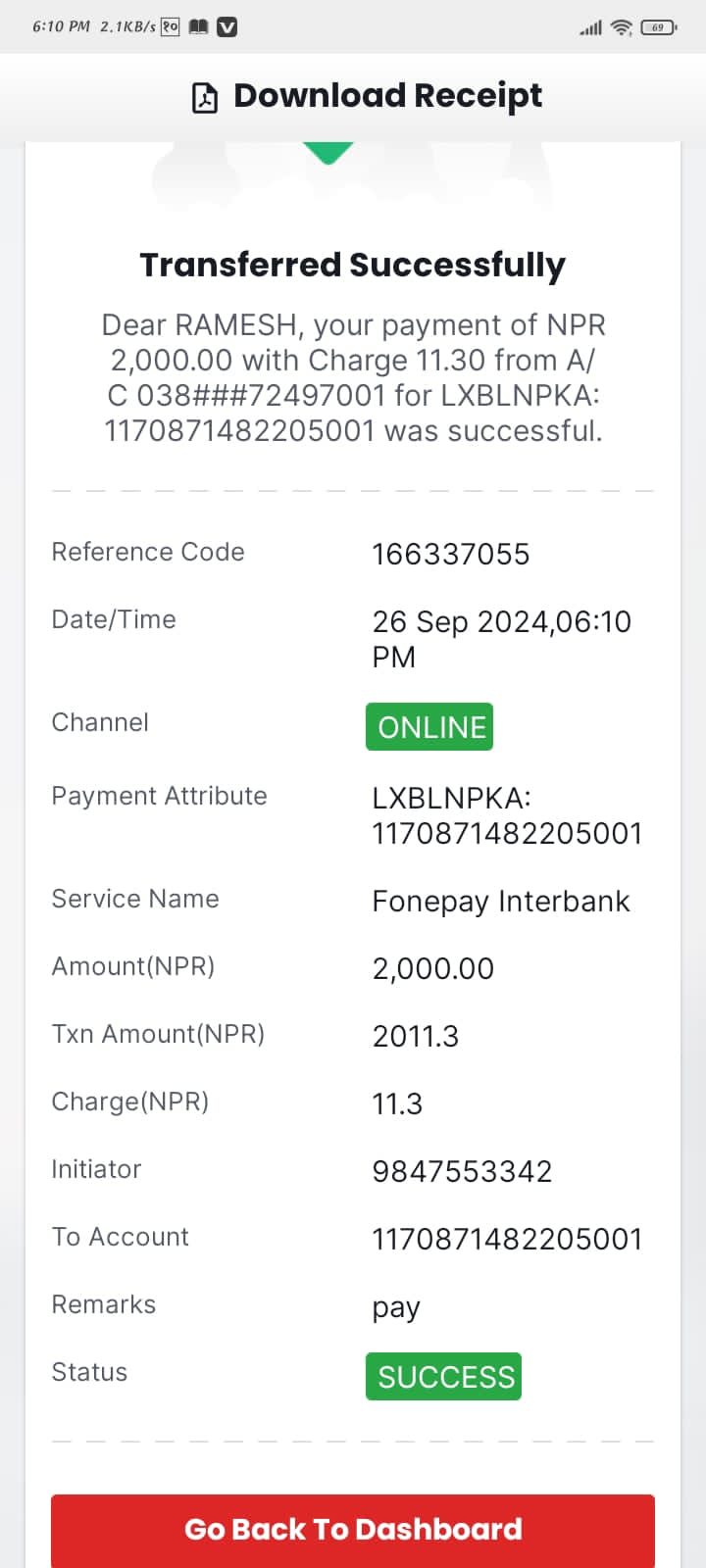The width and height of the screenshot is (706, 1568).
Task: Tap the V app notification icon
Action: (227, 27)
